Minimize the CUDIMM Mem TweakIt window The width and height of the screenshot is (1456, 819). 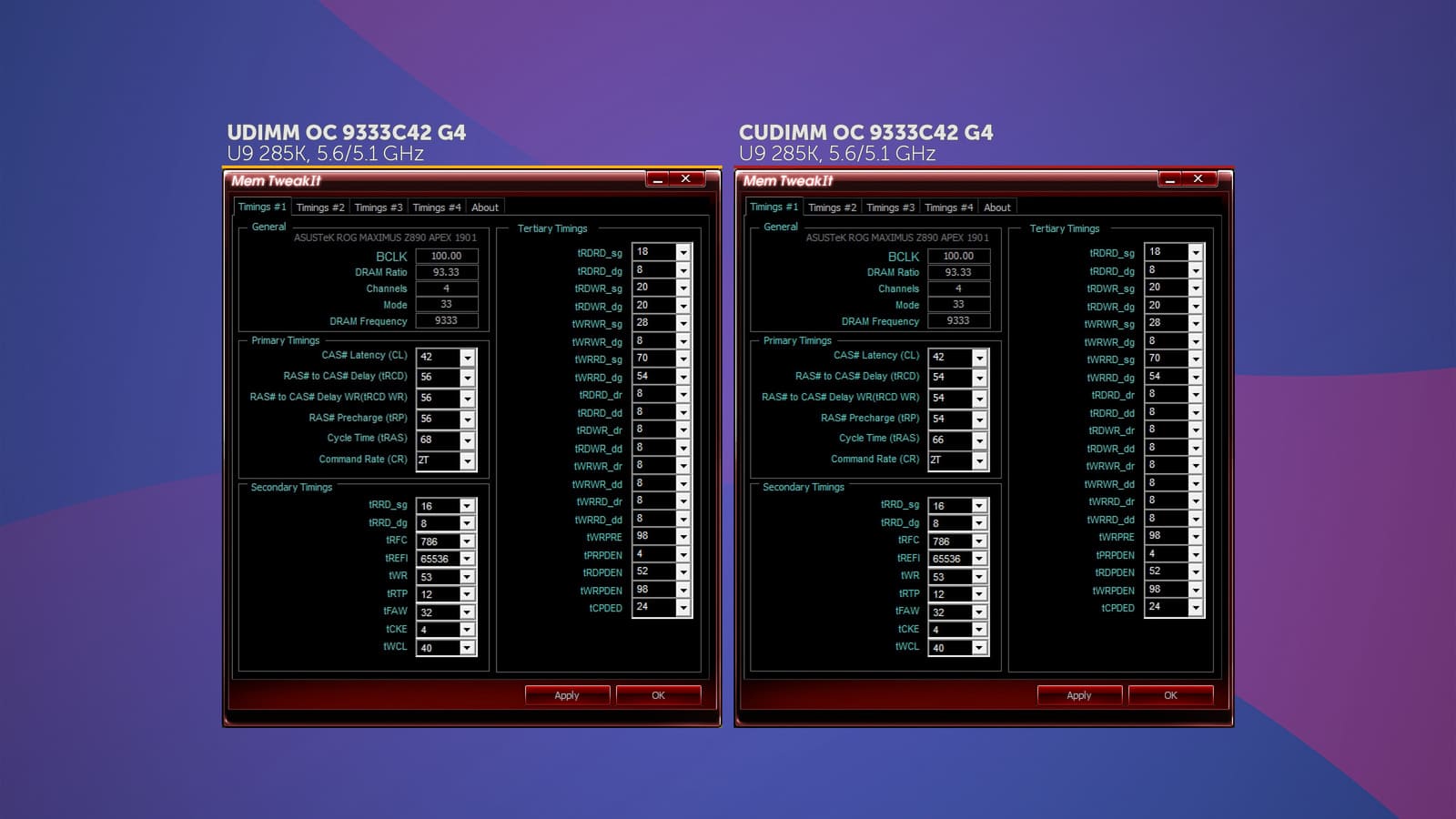coord(1169,179)
